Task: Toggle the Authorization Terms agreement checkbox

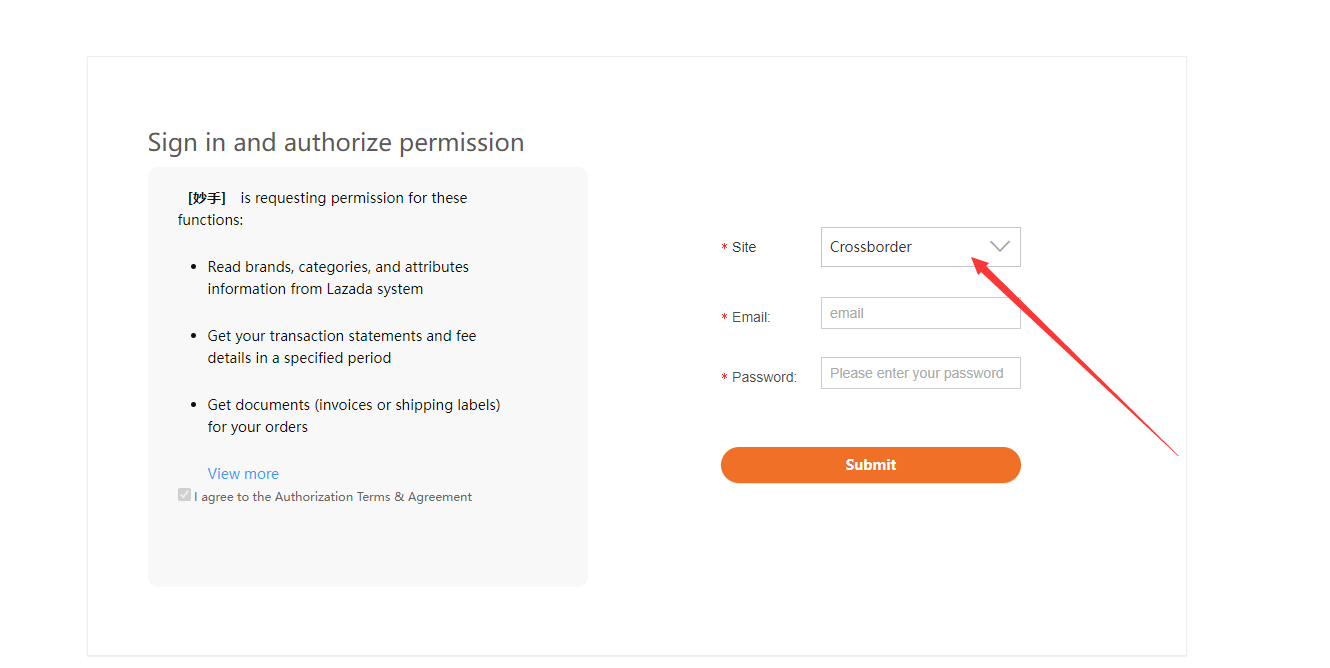Action: [x=184, y=495]
